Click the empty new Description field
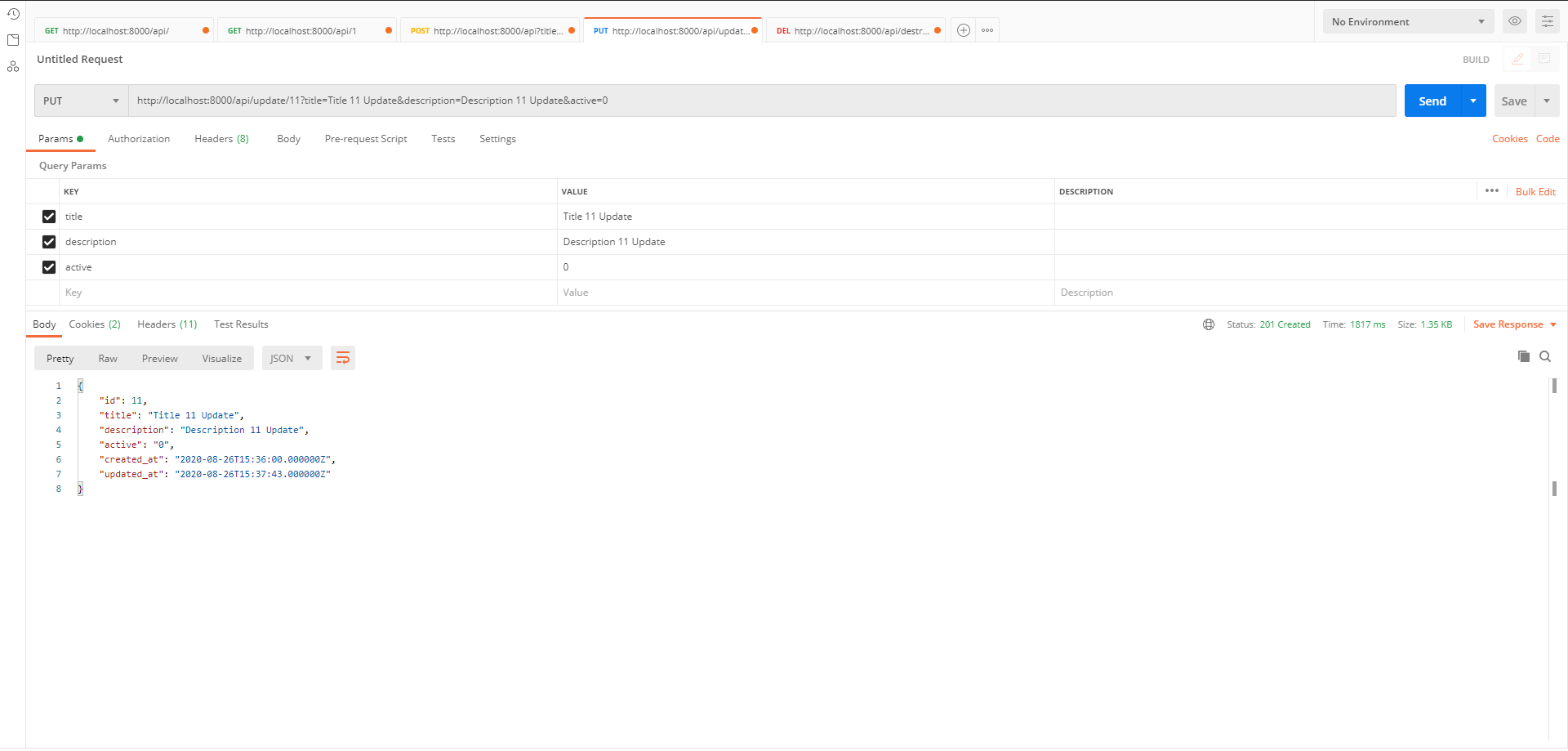This screenshot has width=1568, height=751. click(1311, 293)
